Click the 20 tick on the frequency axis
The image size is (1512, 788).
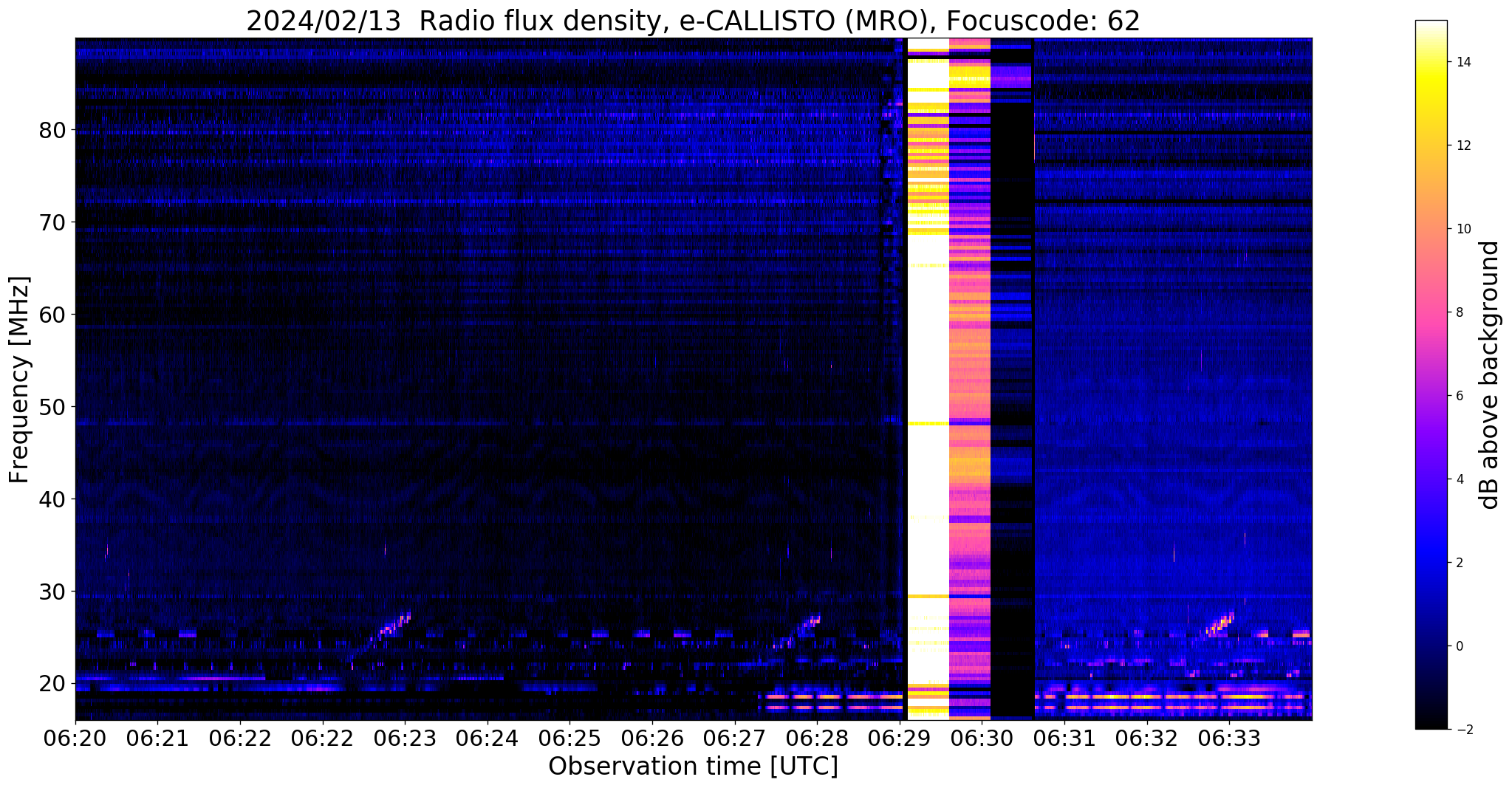pyautogui.click(x=52, y=684)
